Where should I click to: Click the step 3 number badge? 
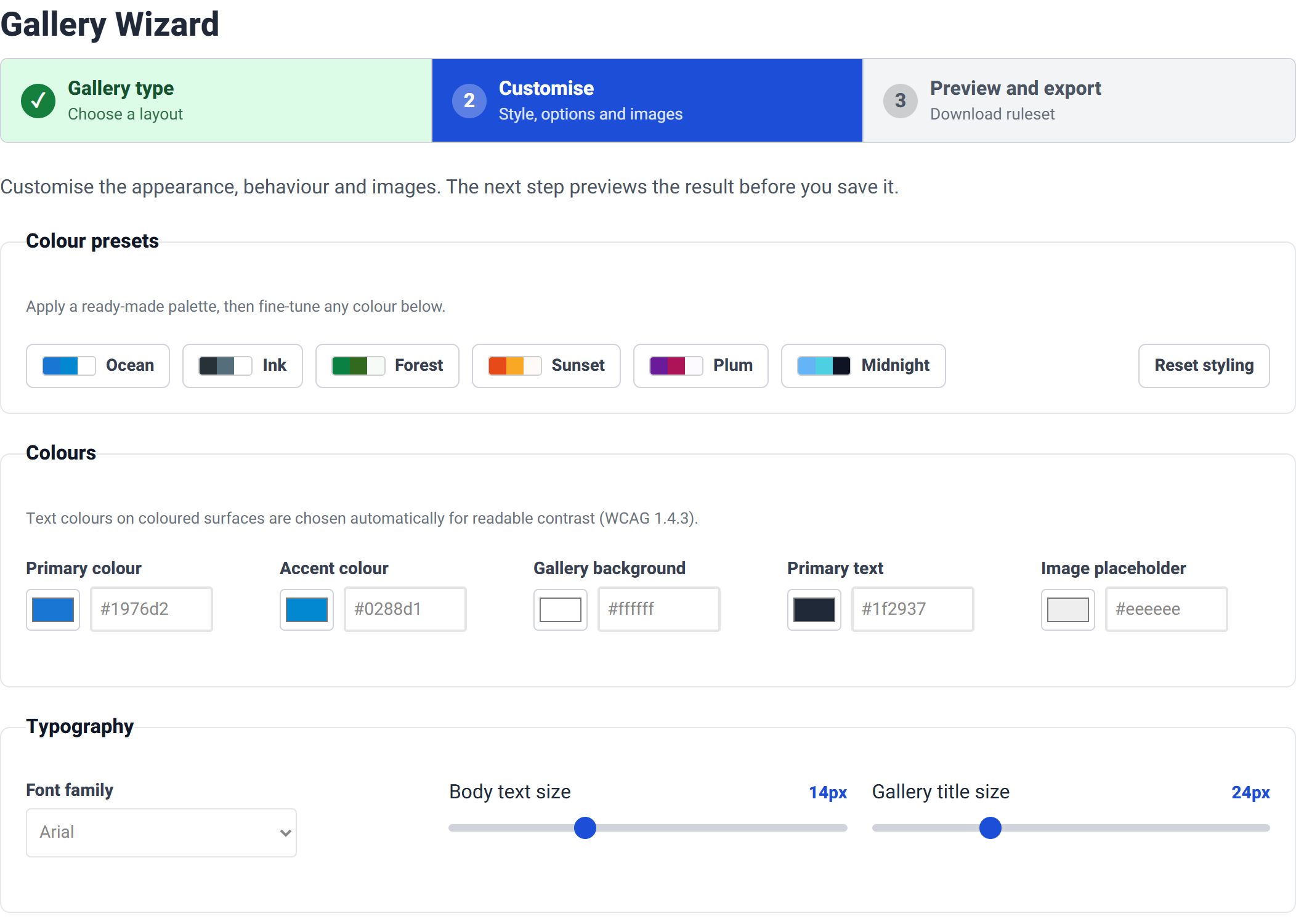pyautogui.click(x=901, y=100)
